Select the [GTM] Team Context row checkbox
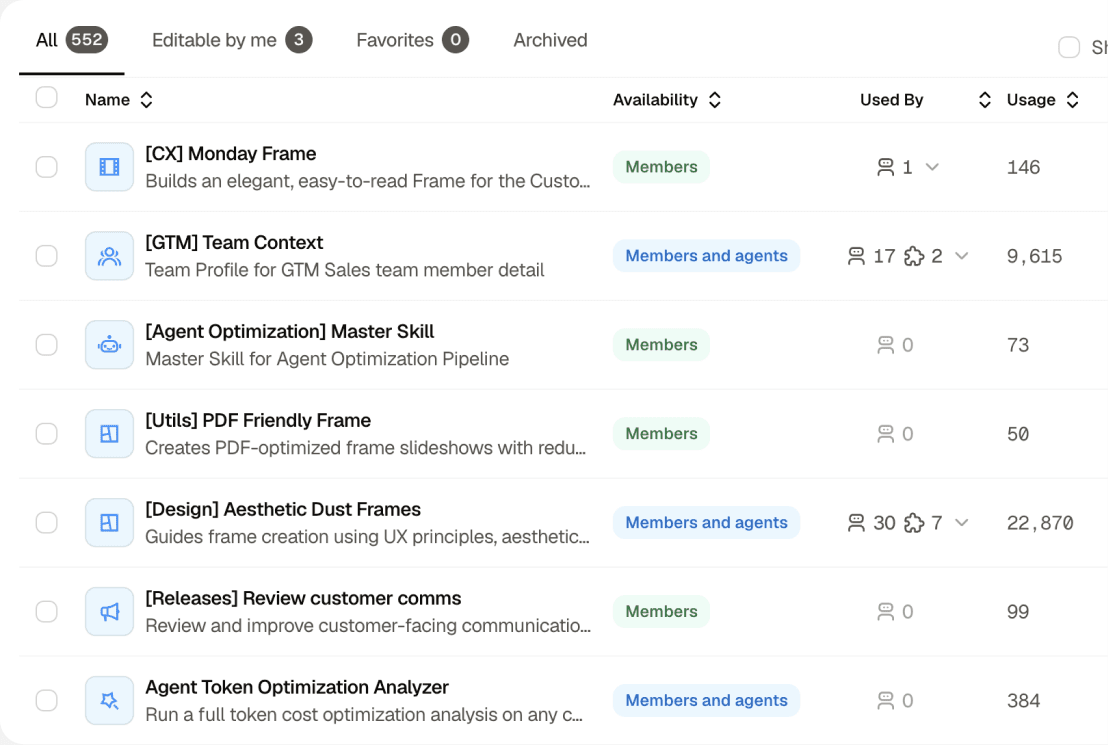 47,256
